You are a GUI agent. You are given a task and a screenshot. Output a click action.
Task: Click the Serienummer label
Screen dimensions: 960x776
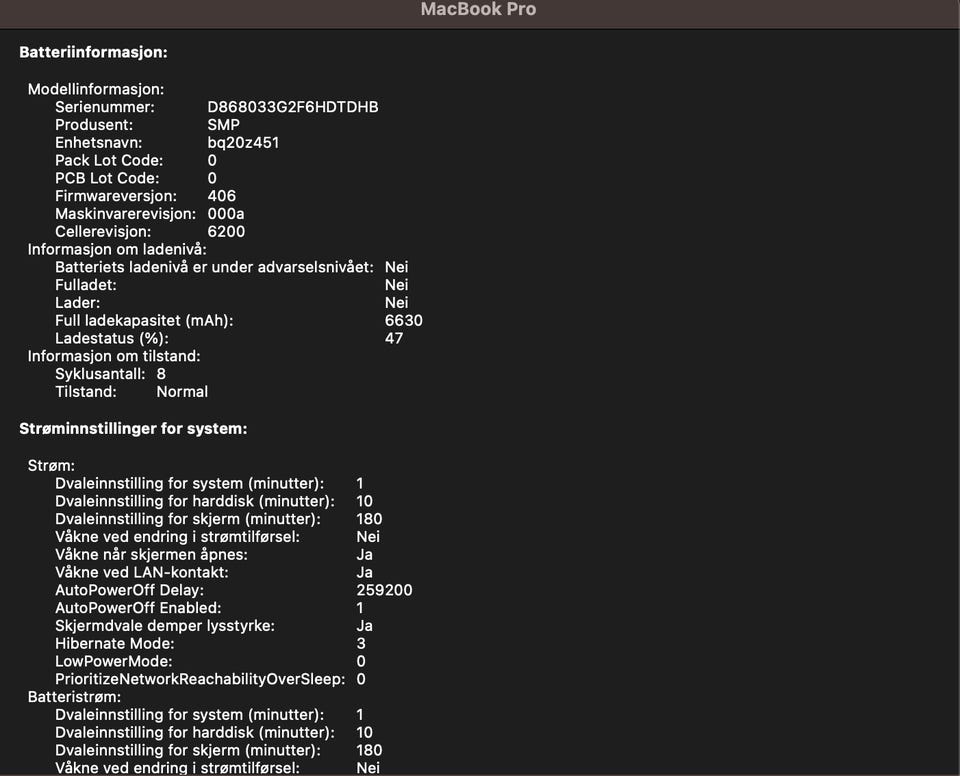(x=105, y=107)
